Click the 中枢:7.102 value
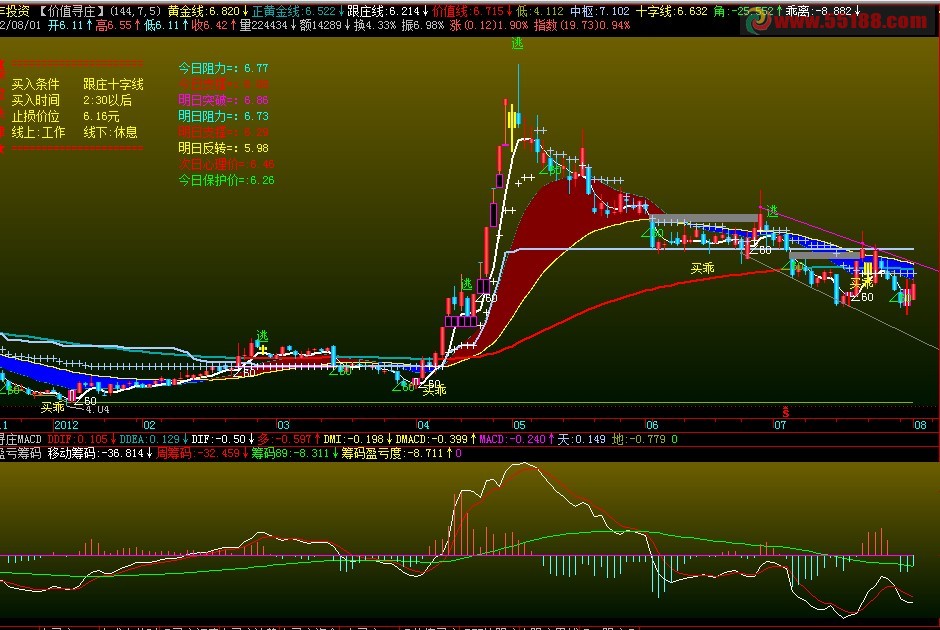 (599, 11)
